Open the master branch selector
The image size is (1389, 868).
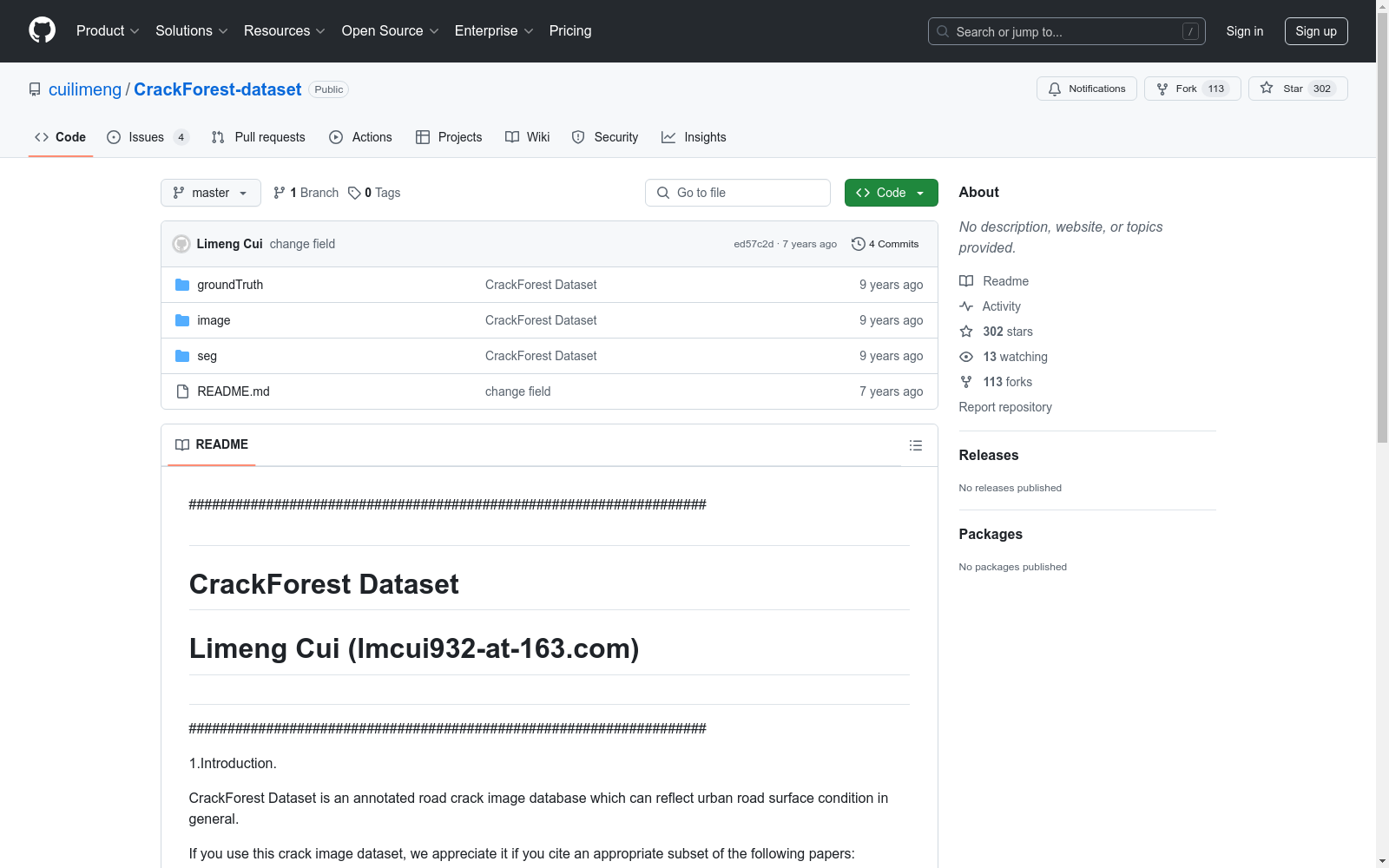click(210, 193)
